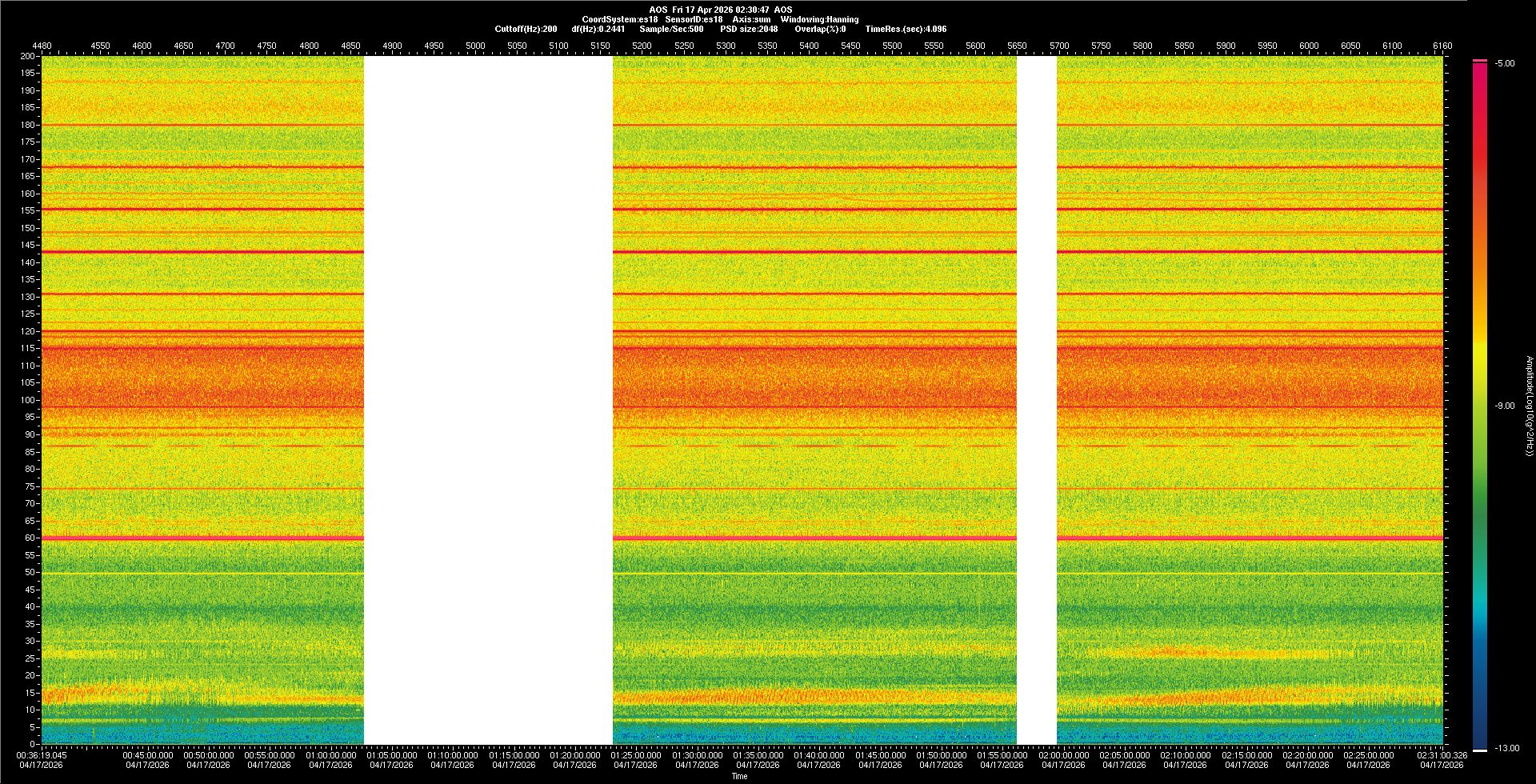The image size is (1536, 784).
Task: Click the -5.00 color scale maximum label
Action: (x=1504, y=64)
